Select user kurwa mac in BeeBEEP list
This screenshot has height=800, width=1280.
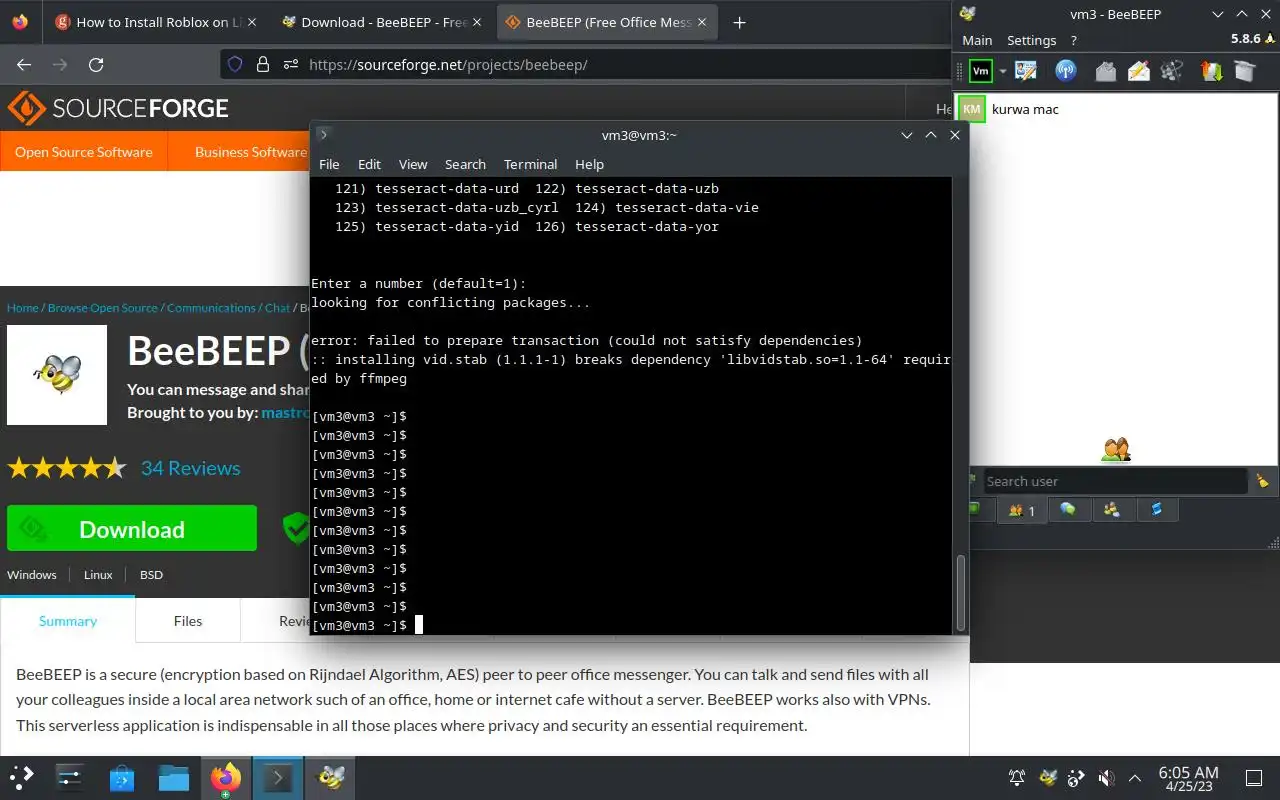[1117, 109]
